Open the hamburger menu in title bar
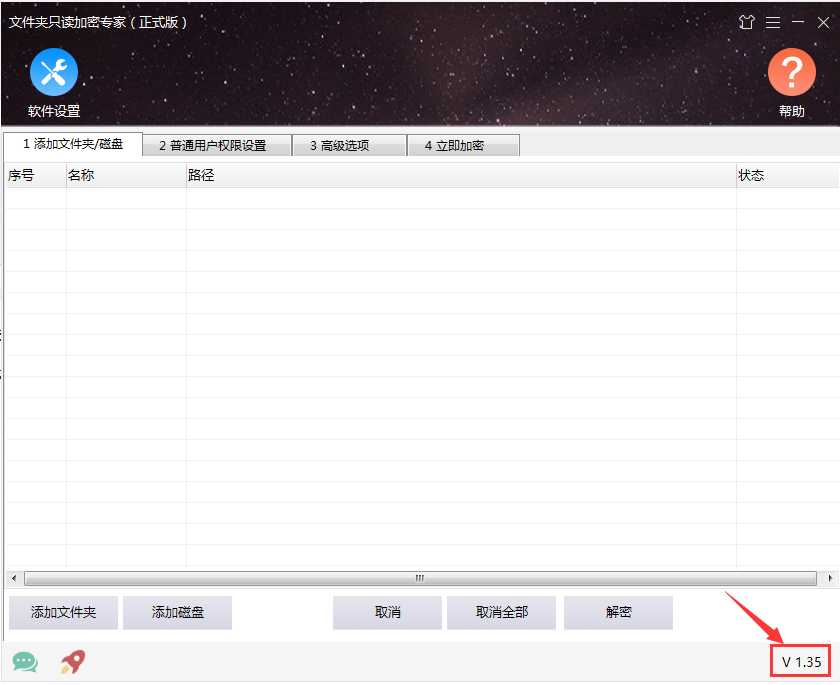 [x=772, y=22]
